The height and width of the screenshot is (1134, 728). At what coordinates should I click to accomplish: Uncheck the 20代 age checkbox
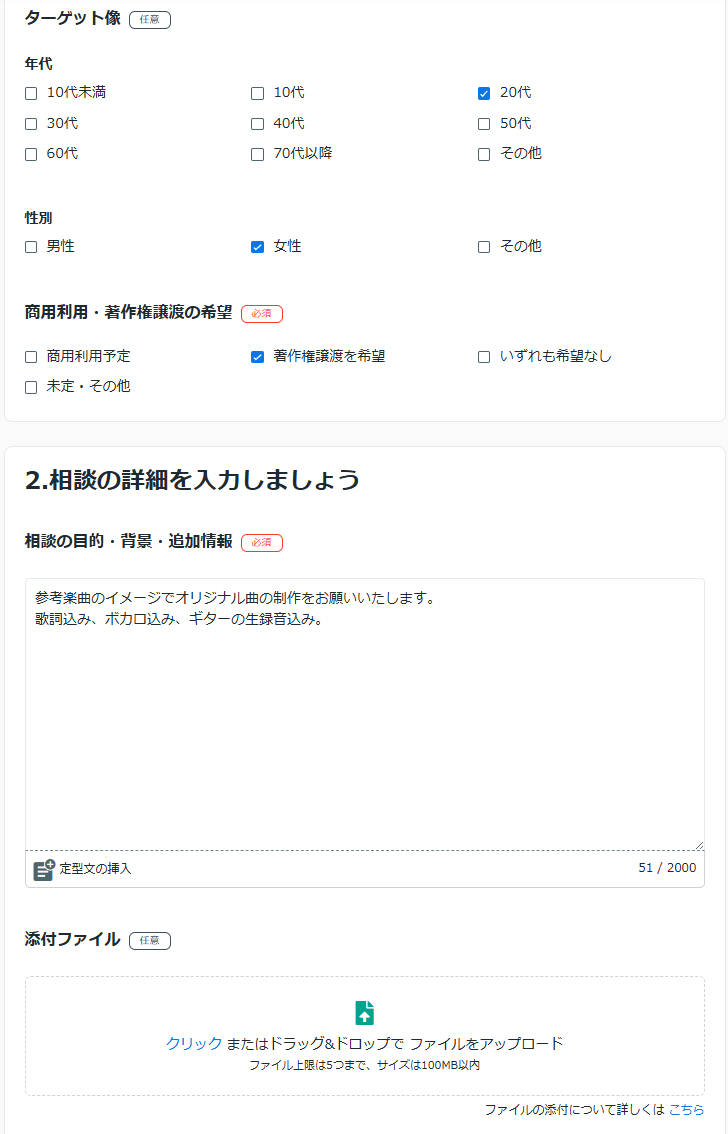pyautogui.click(x=484, y=93)
